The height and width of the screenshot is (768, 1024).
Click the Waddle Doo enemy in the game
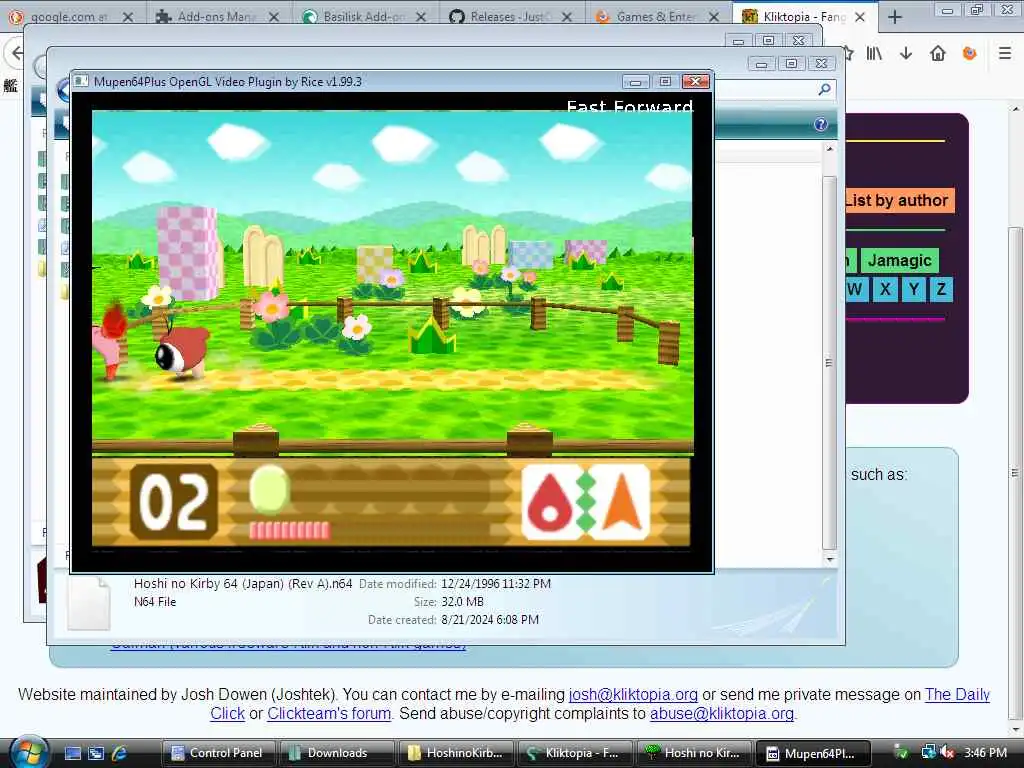(182, 353)
